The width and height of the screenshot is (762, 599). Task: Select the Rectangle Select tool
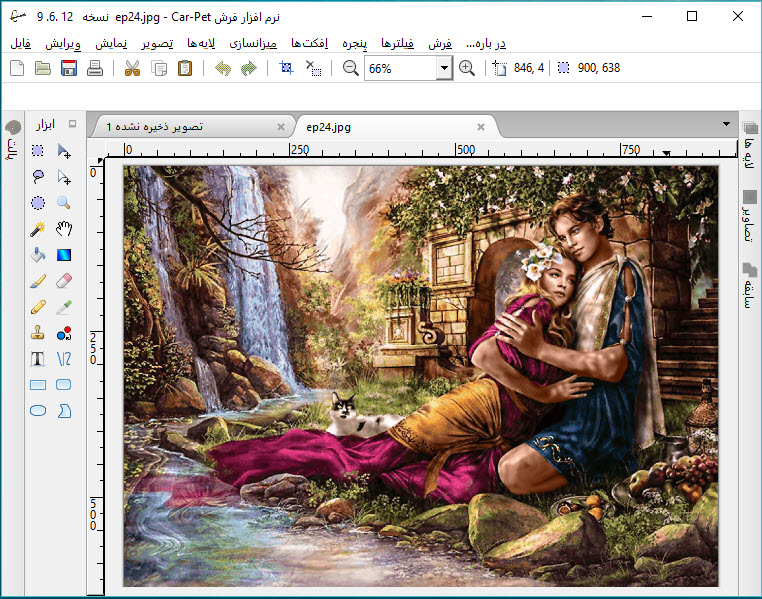tap(38, 151)
